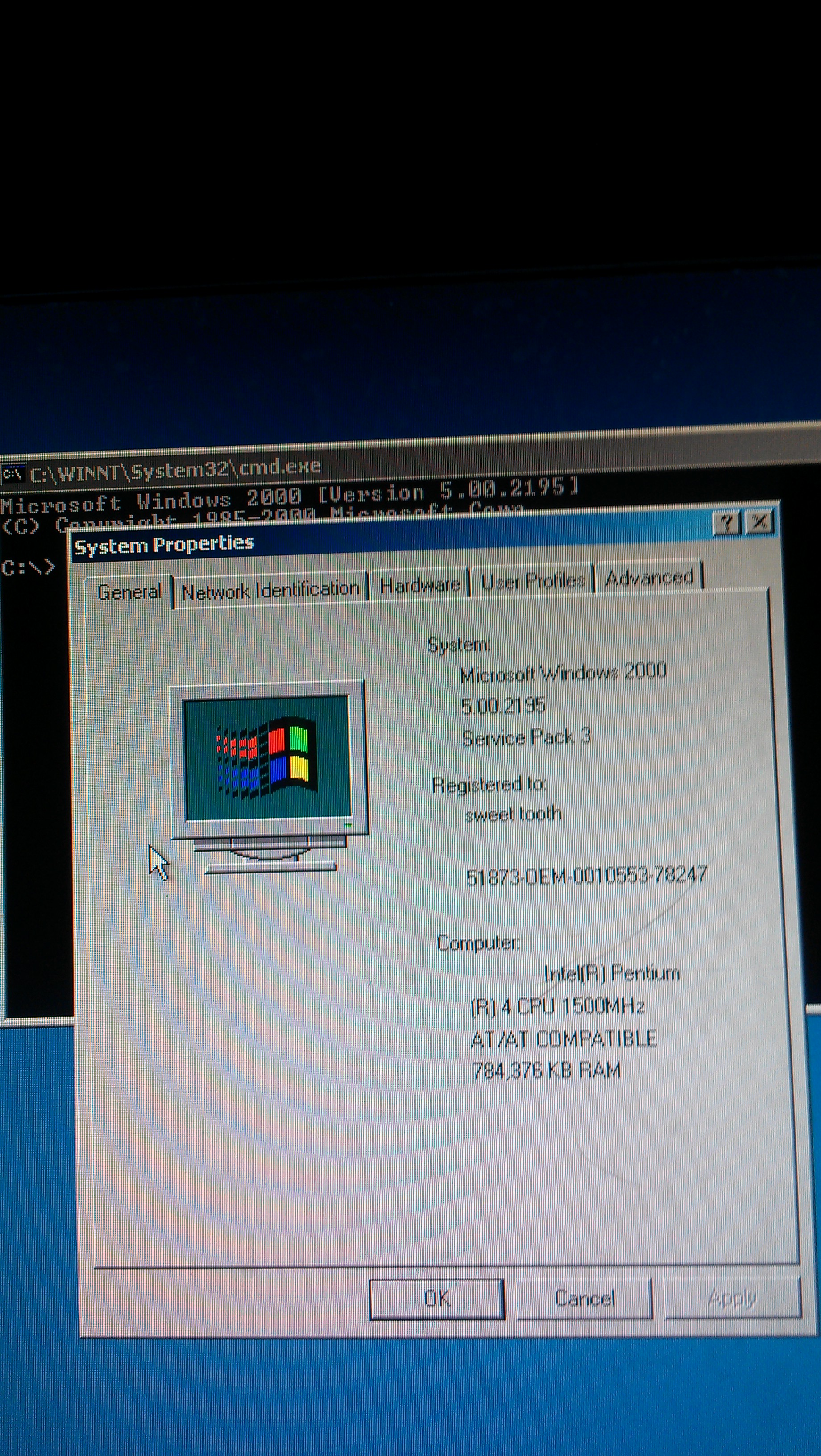Click the cmd.exe window icon
821x1456 pixels.
[x=13, y=474]
